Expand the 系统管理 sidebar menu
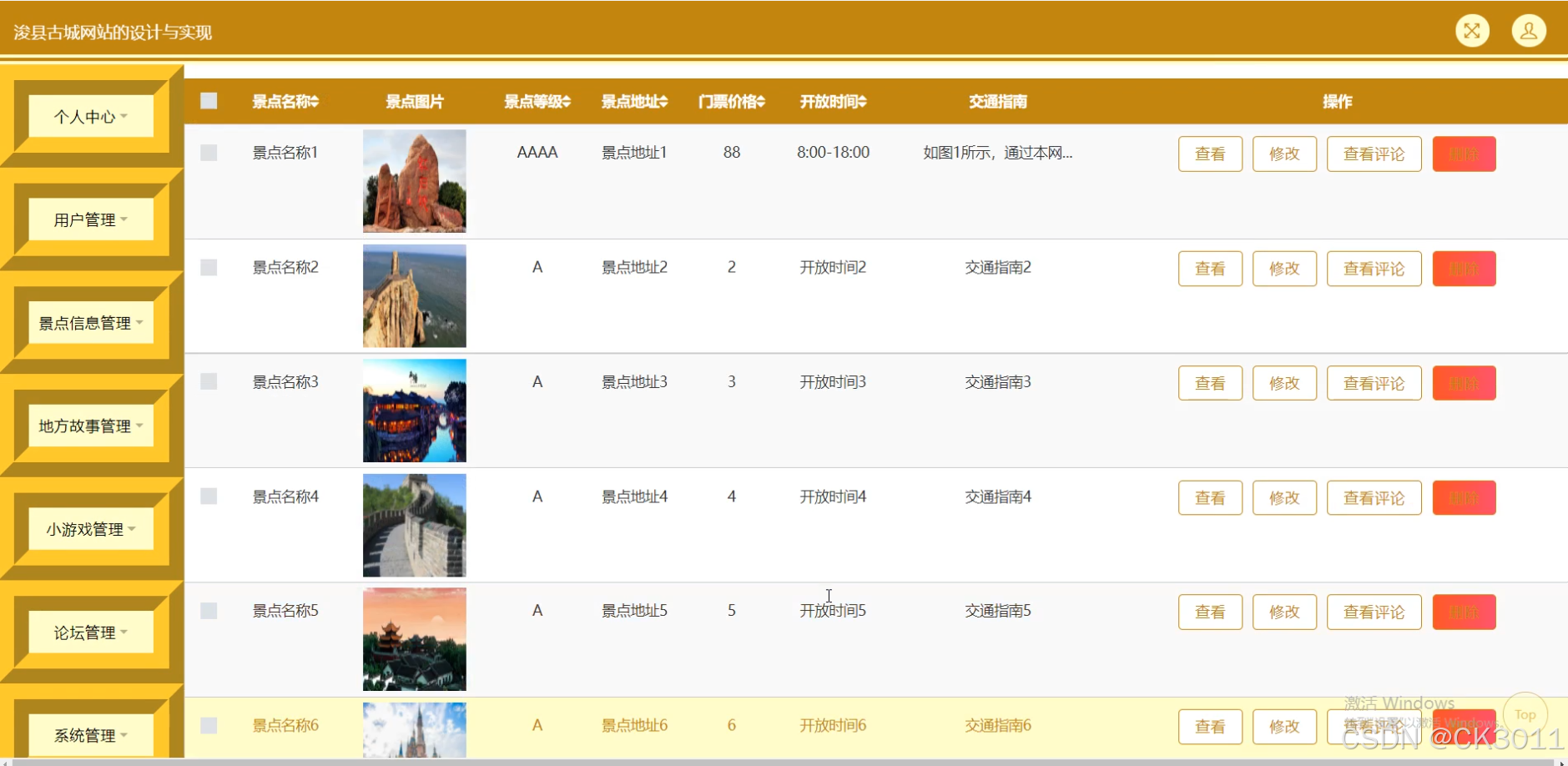The width and height of the screenshot is (1568, 766). tap(91, 735)
